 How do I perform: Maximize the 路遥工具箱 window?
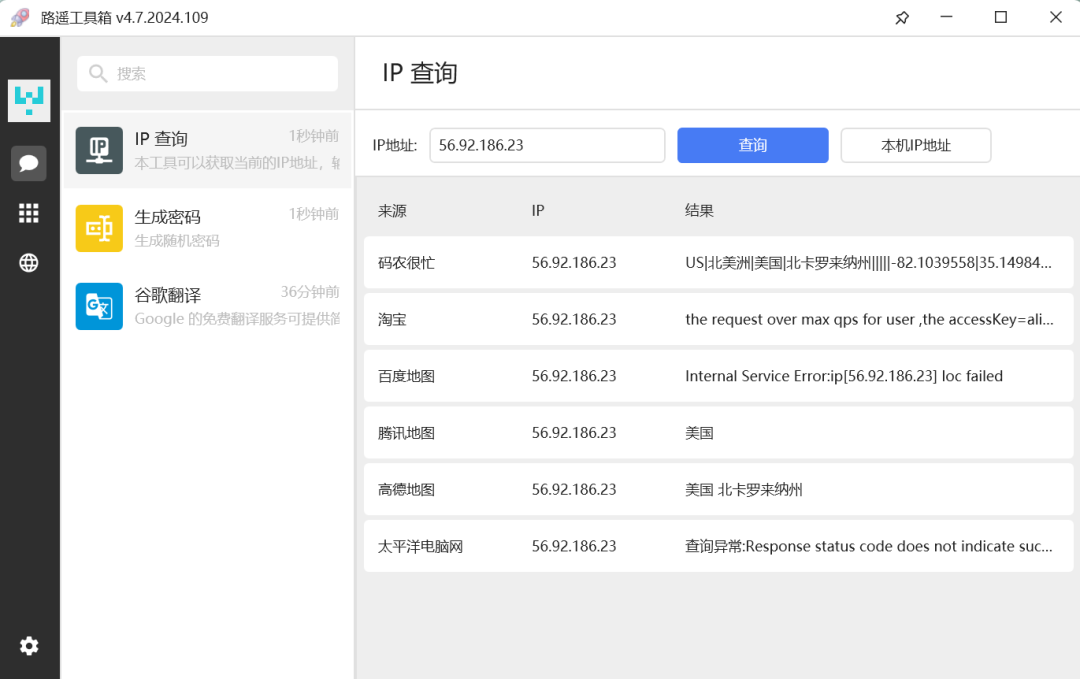1001,17
